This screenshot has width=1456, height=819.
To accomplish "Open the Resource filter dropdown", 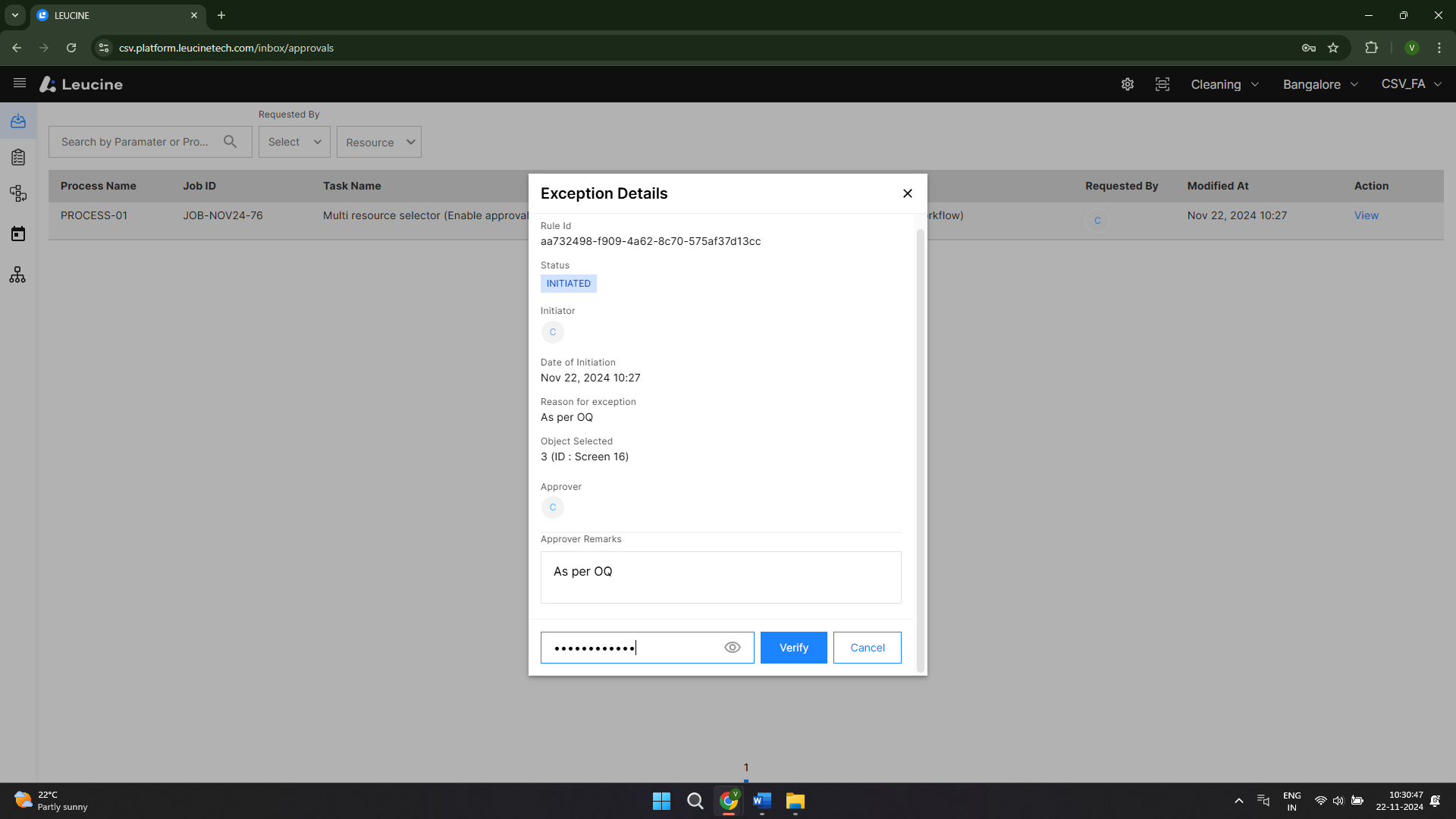I will (379, 142).
